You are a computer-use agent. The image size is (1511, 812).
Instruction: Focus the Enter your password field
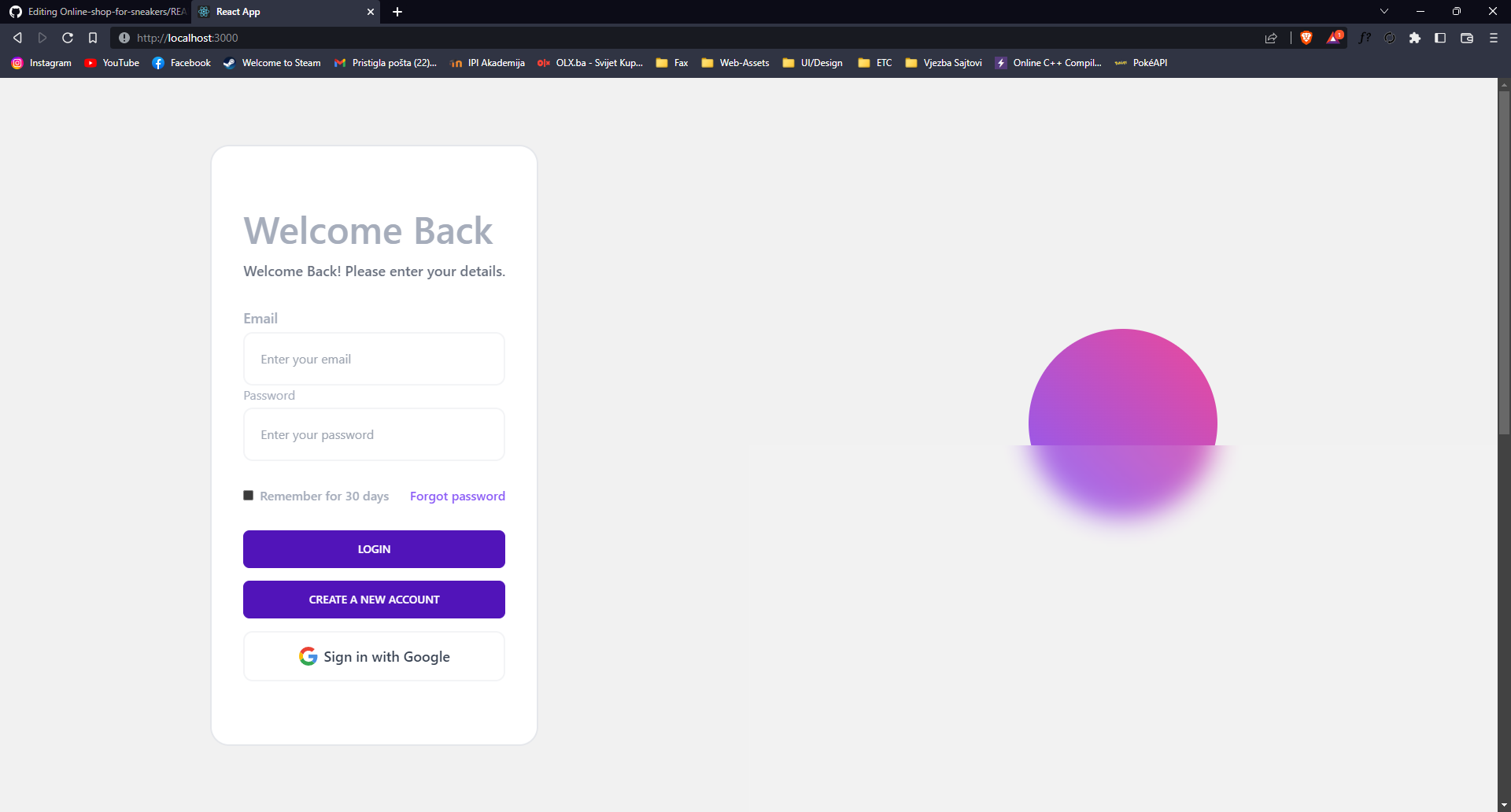click(374, 434)
